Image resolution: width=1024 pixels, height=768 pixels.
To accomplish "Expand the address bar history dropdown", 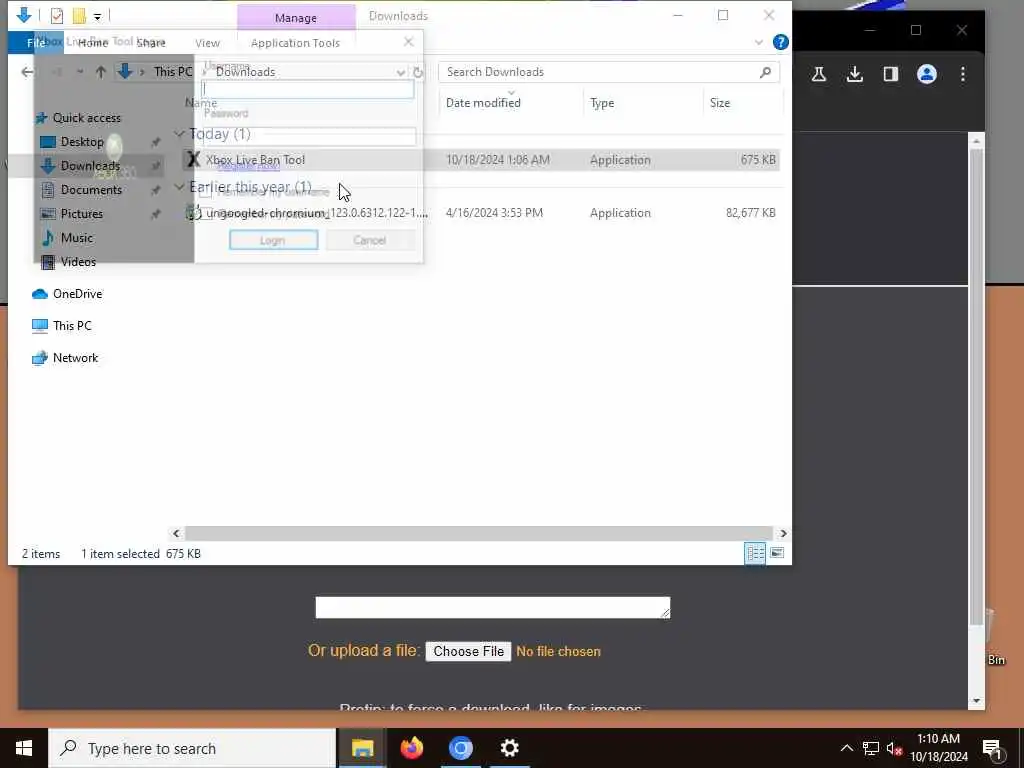I will (x=400, y=72).
